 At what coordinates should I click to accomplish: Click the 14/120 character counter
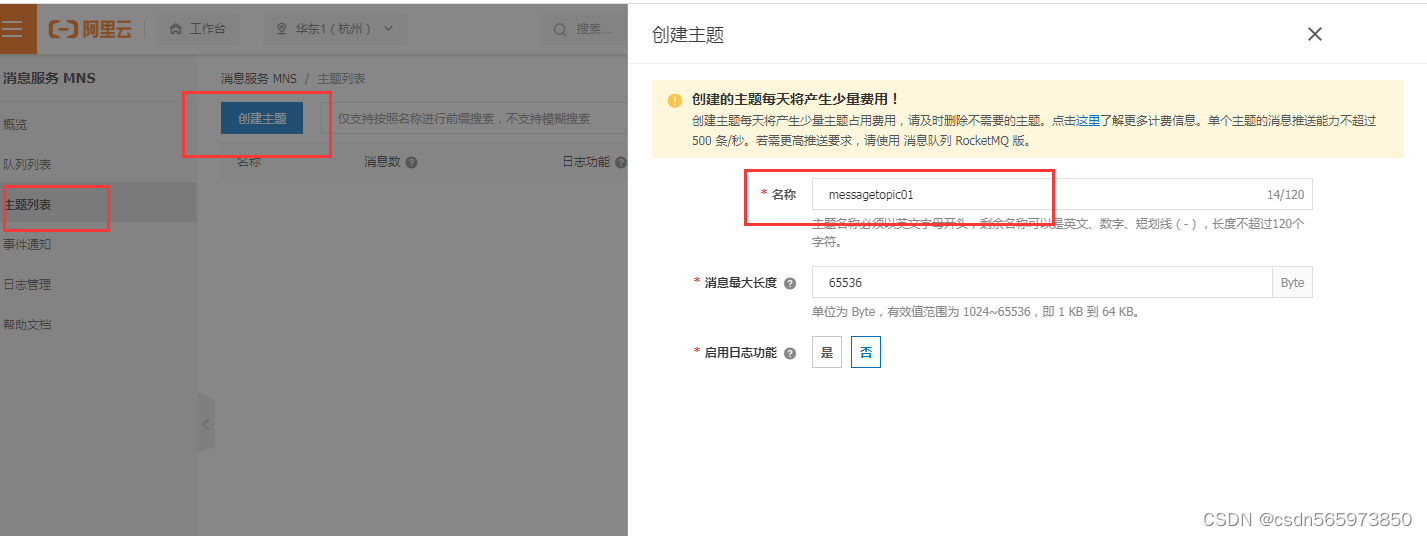[x=1286, y=195]
